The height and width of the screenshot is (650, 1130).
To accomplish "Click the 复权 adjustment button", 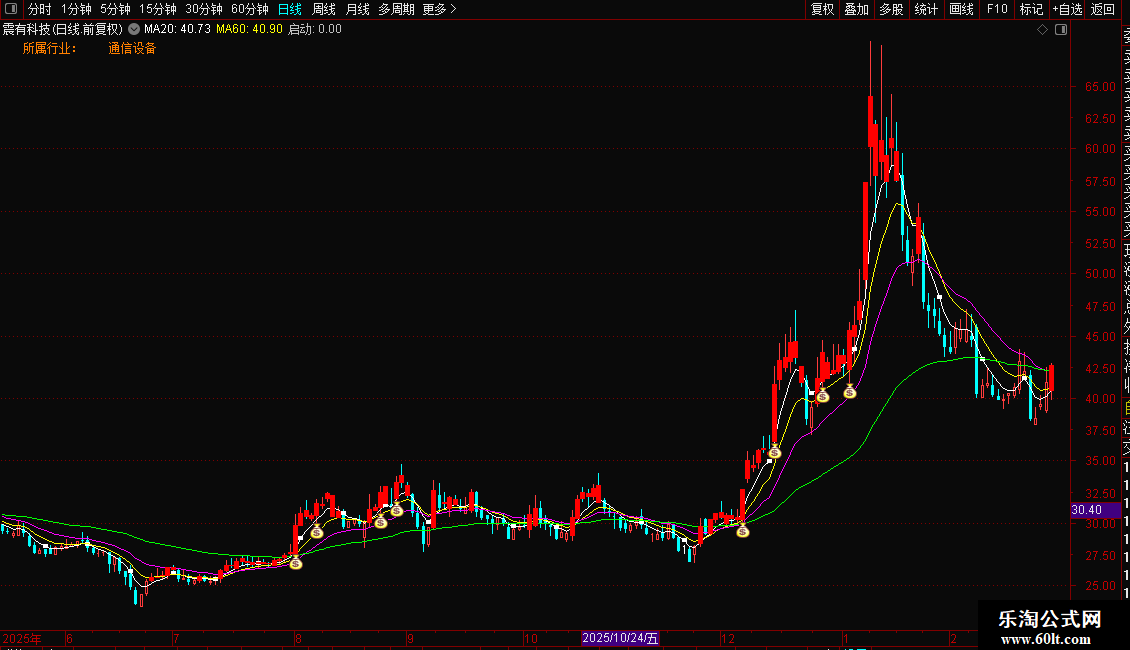I will (822, 9).
